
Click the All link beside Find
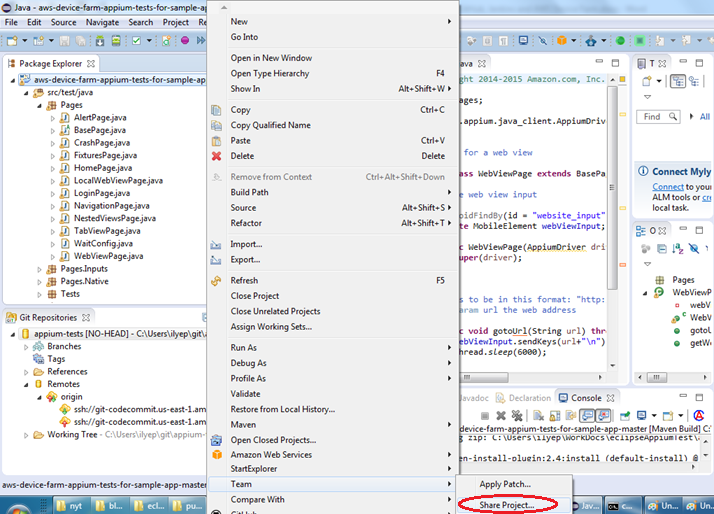coord(704,117)
